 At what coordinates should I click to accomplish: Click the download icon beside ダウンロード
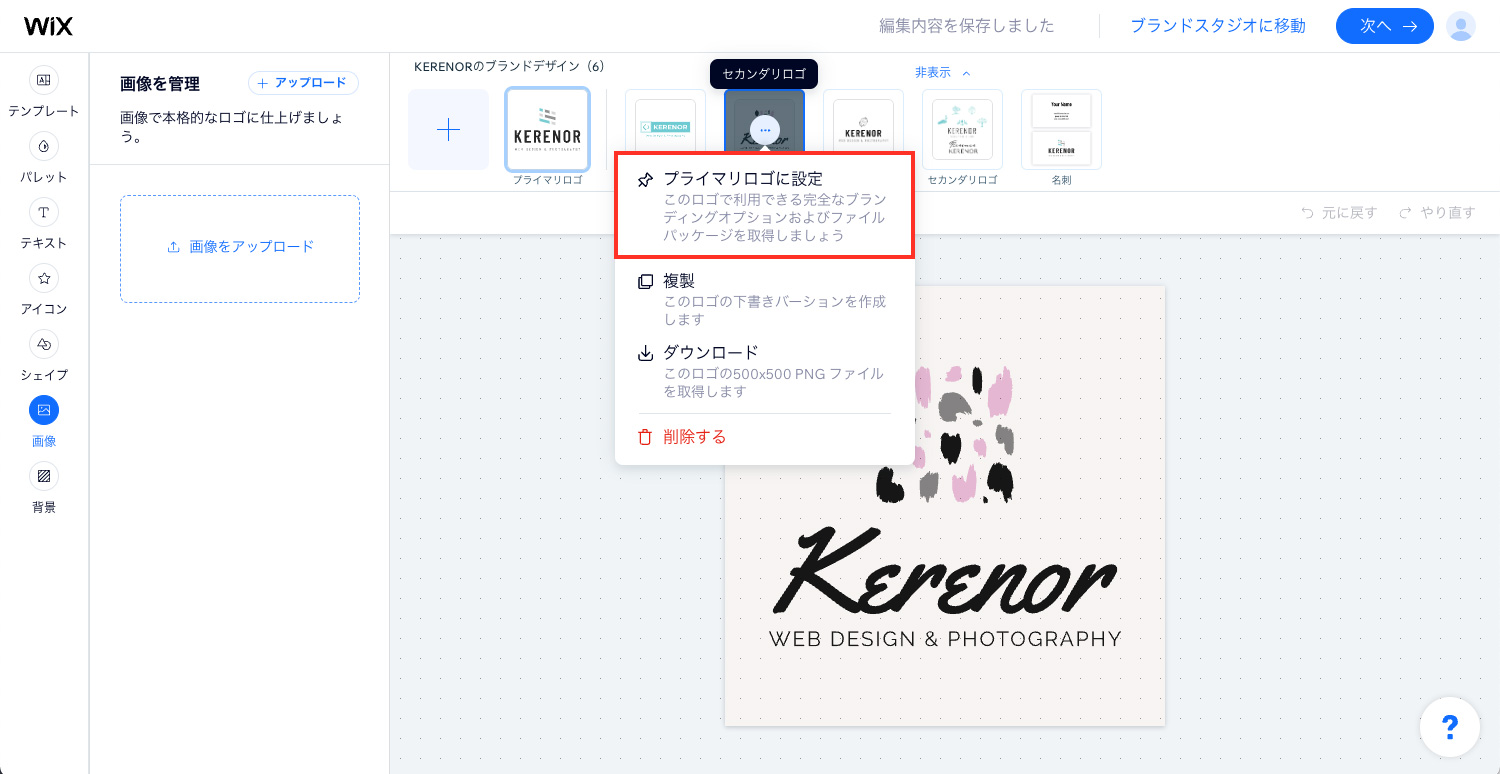(646, 353)
